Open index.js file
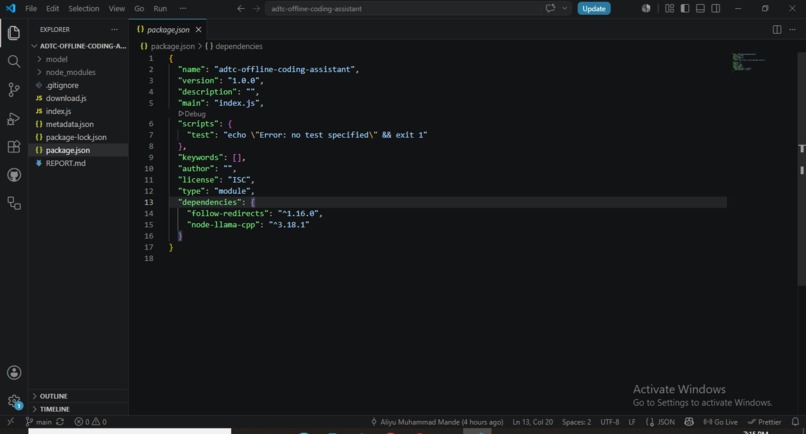Image resolution: width=806 pixels, height=434 pixels. tap(78, 111)
